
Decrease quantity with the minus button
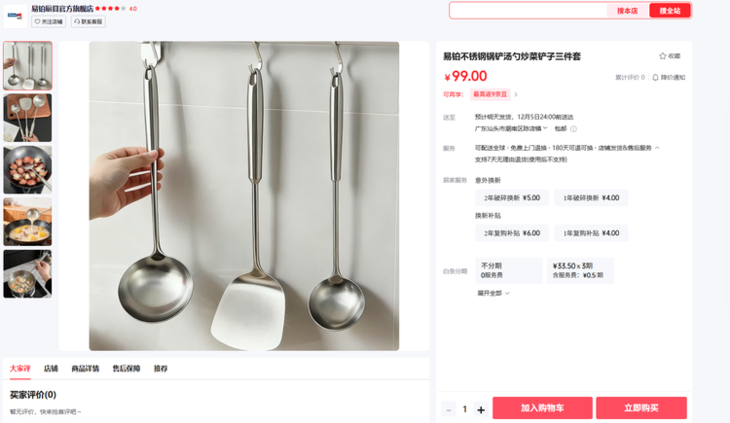point(449,410)
